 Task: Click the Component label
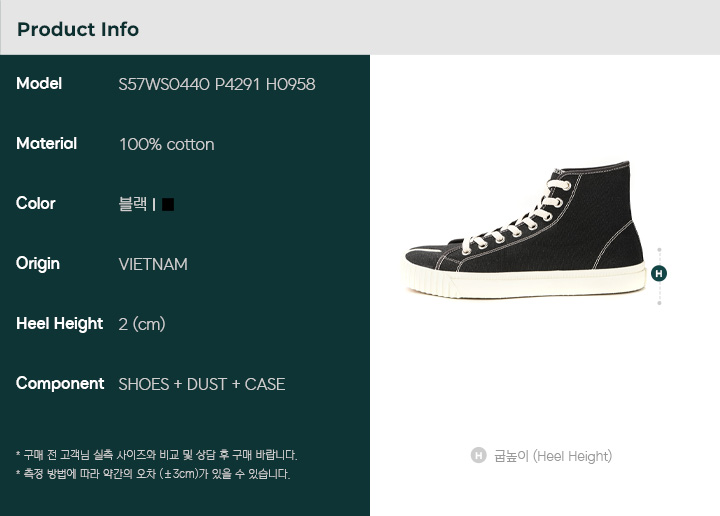60,384
